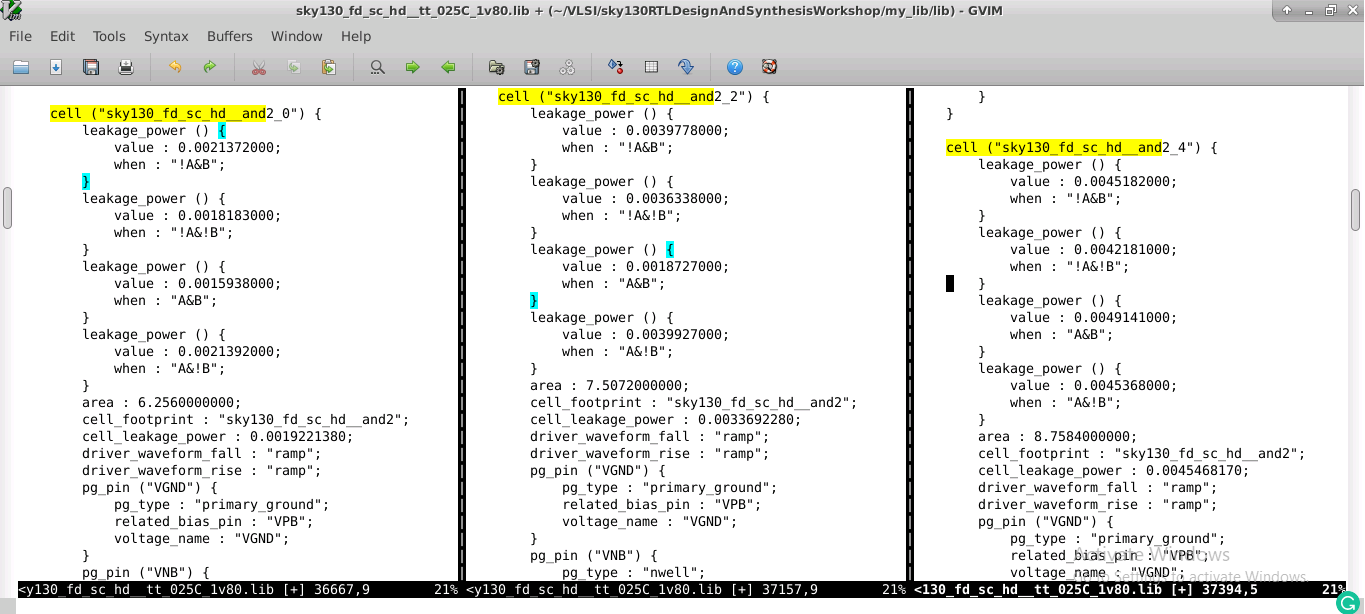Save all open files
1365x614 pixels.
tap(89, 67)
